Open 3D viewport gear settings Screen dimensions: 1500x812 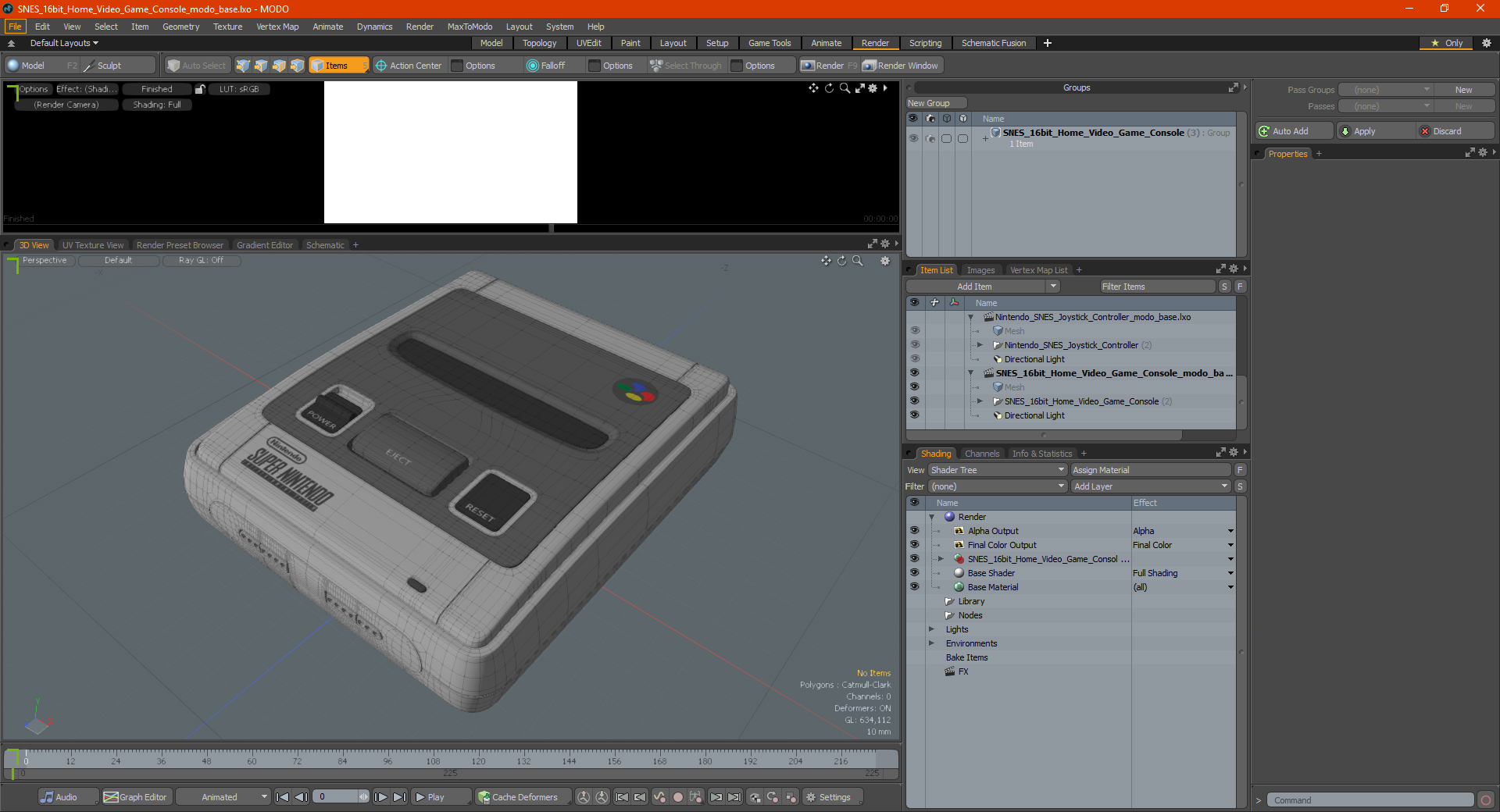point(885,261)
